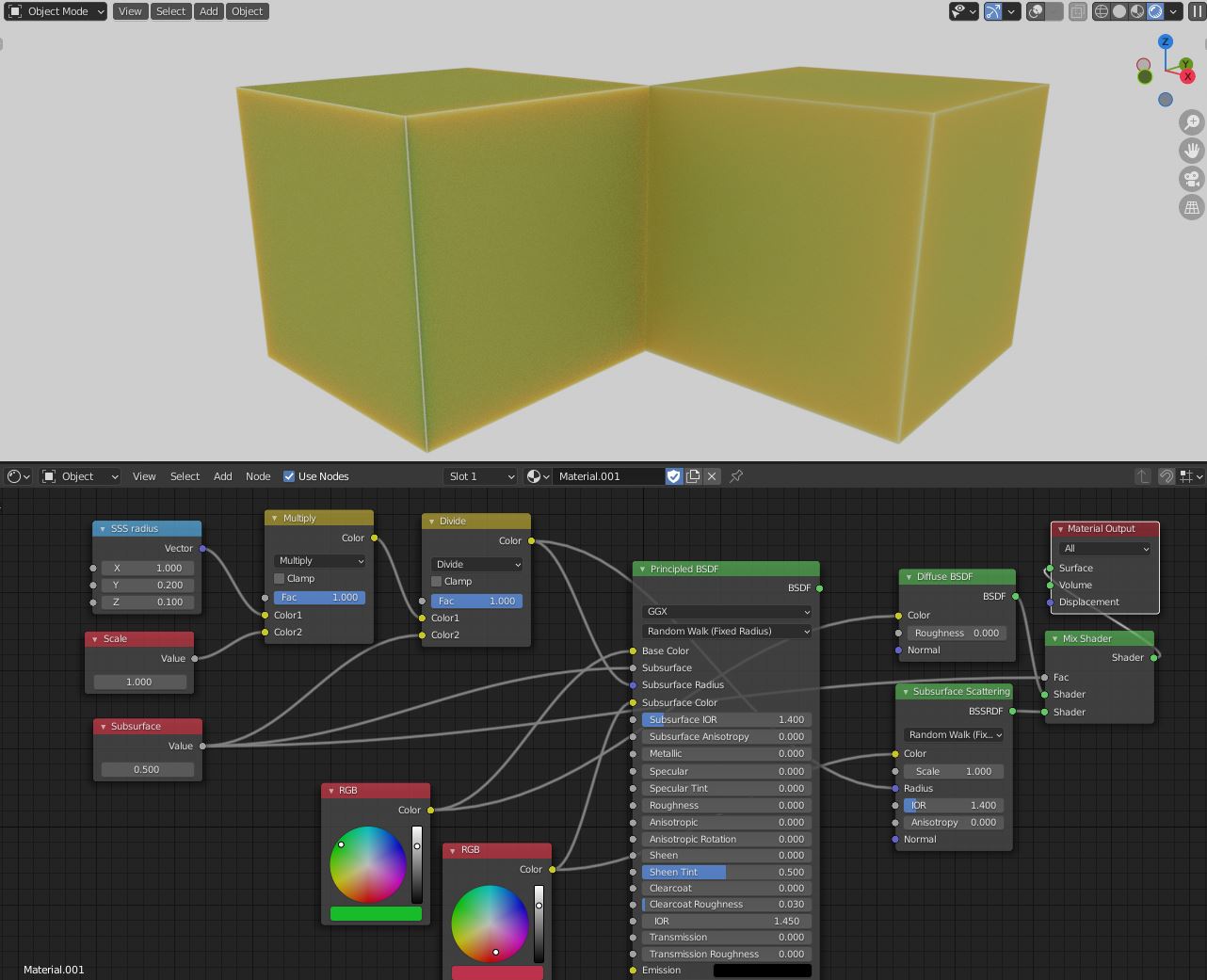Duplicate Material.001 with new material icon
Viewport: 1207px width, 980px height.
[693, 476]
